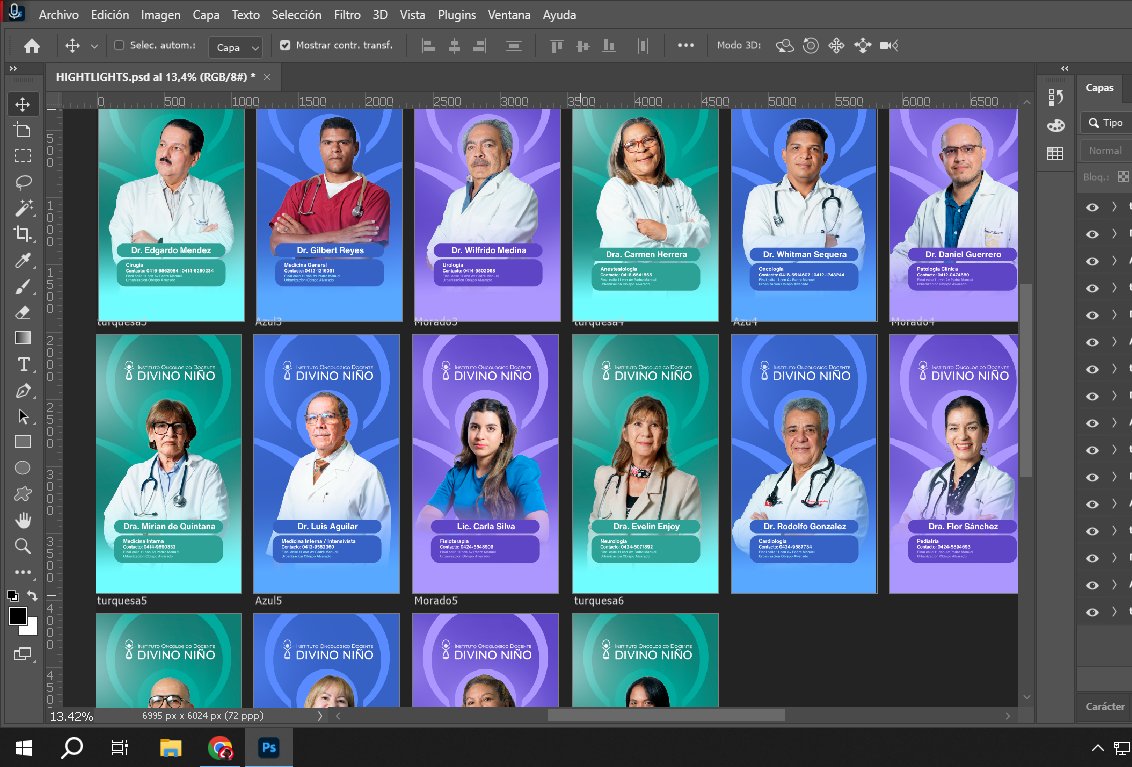This screenshot has width=1132, height=767.
Task: Select the Pen tool
Action: tap(23, 391)
